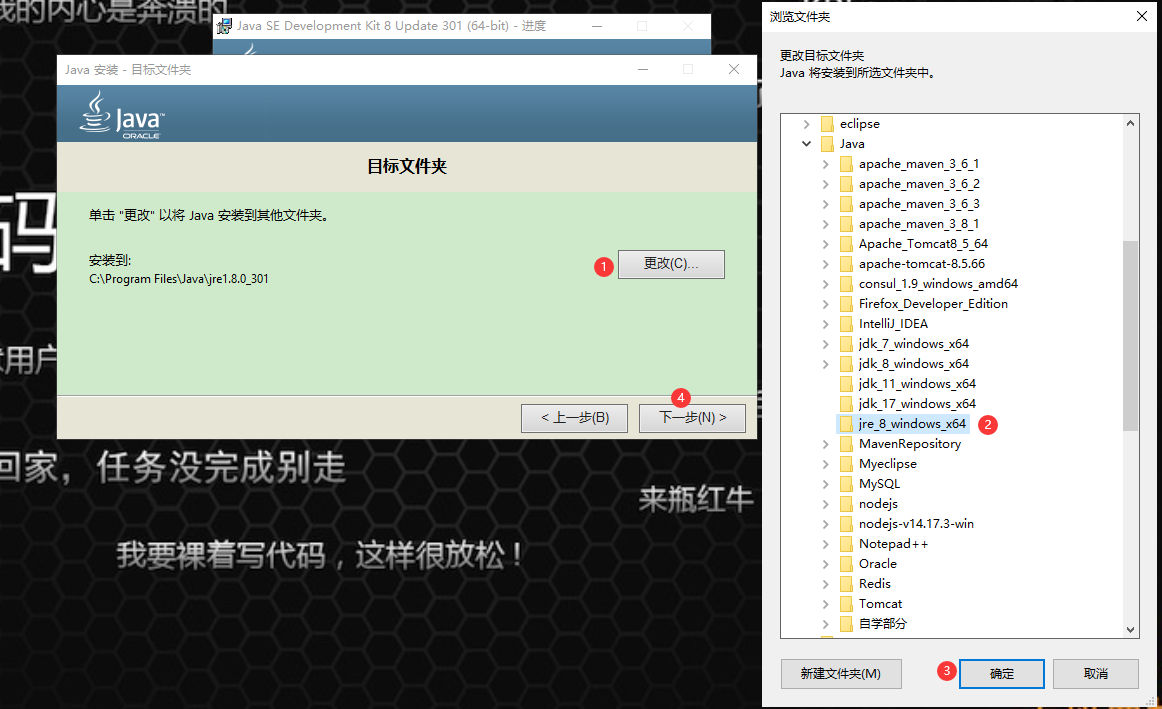Click jdk_7_windows_x64 folder icon
The height and width of the screenshot is (709, 1162).
point(846,344)
